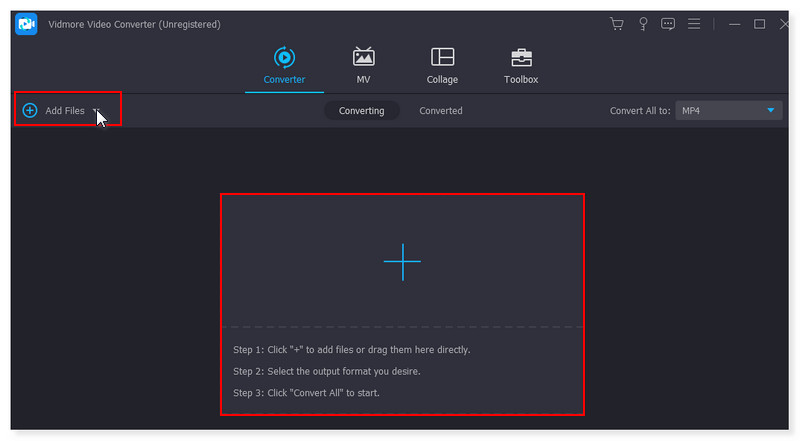Click the circled plus icon beside Add Files
The height and width of the screenshot is (441, 800).
coord(30,110)
